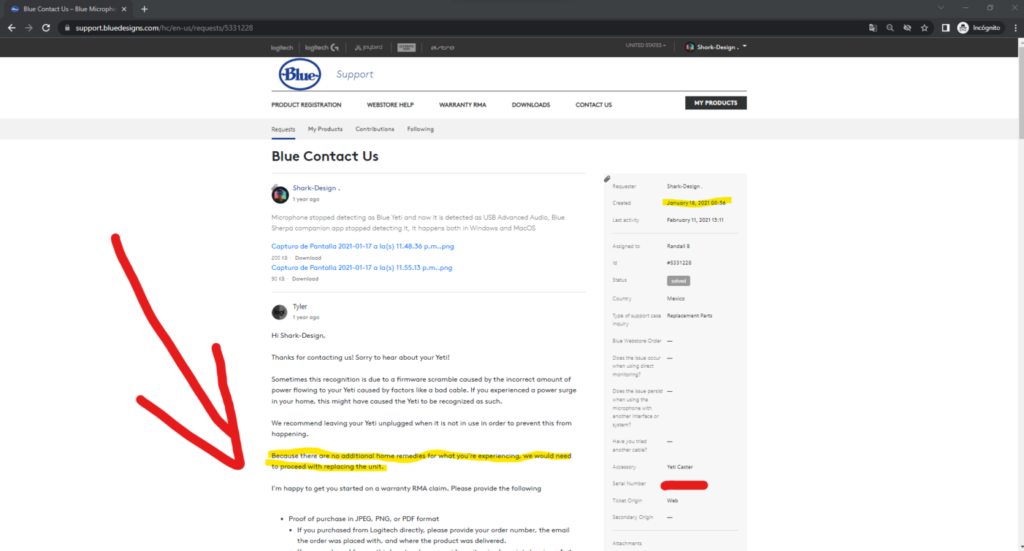Click the Blue Contact Us page heading

pos(325,157)
